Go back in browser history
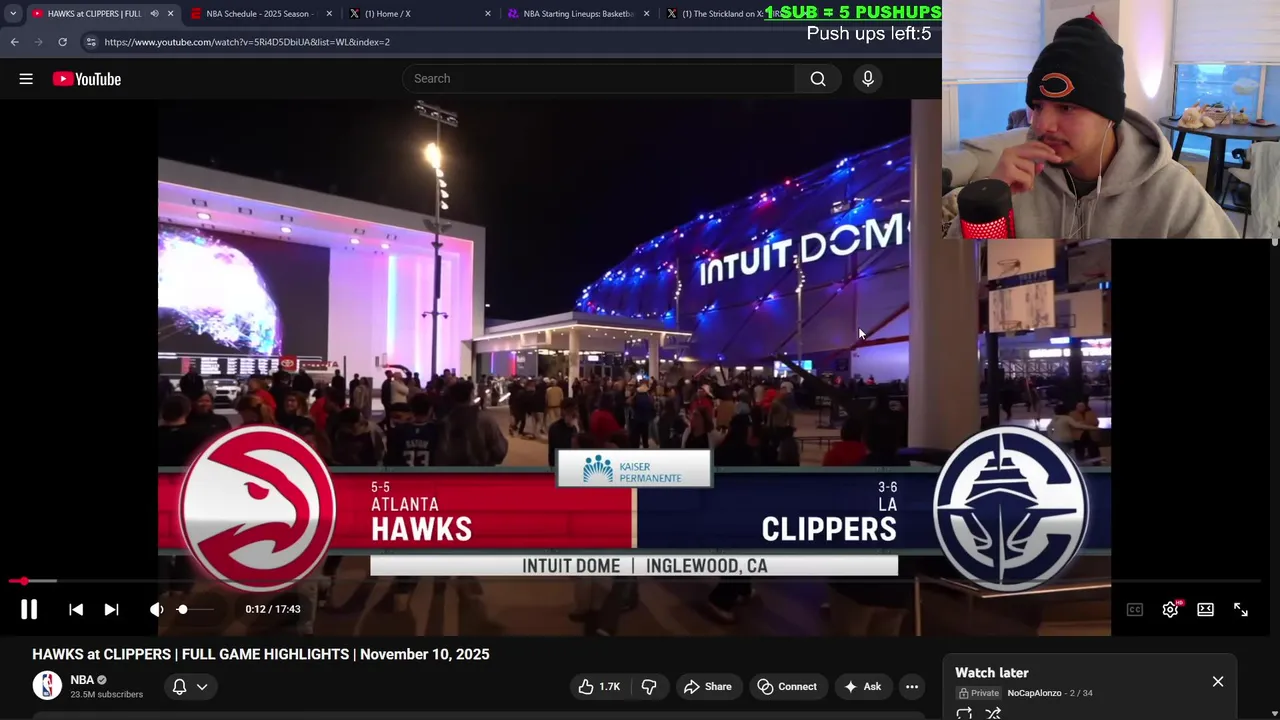This screenshot has width=1280, height=720. [x=14, y=42]
